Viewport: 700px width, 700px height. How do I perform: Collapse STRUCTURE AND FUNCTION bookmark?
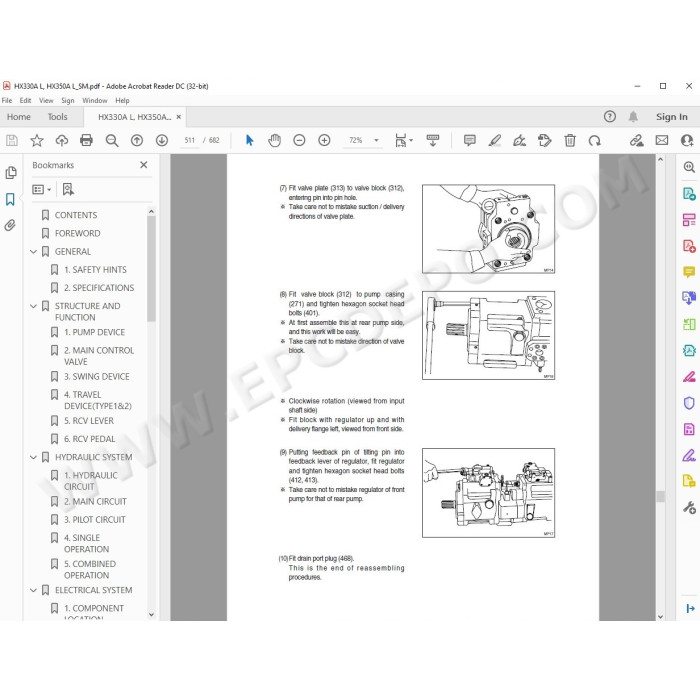(33, 306)
